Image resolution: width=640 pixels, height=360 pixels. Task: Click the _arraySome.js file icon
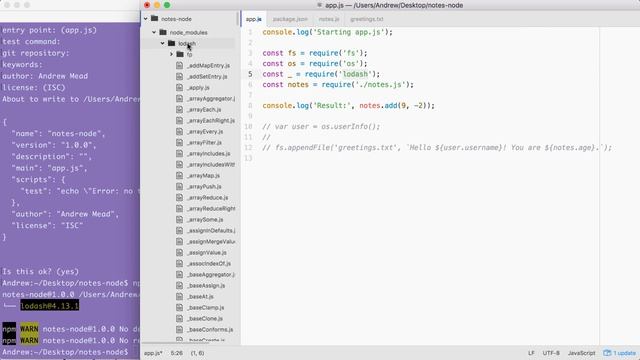pyautogui.click(x=179, y=220)
